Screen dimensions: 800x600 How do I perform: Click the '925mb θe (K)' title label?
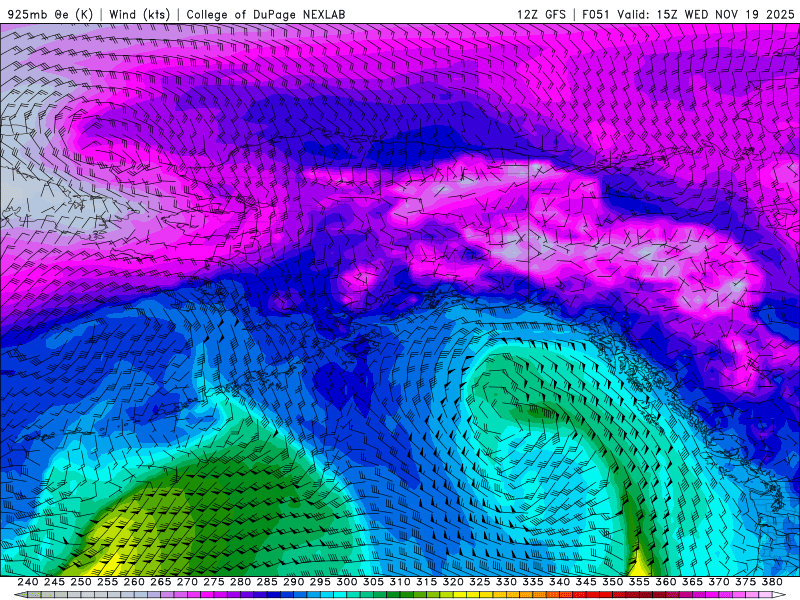coord(49,14)
